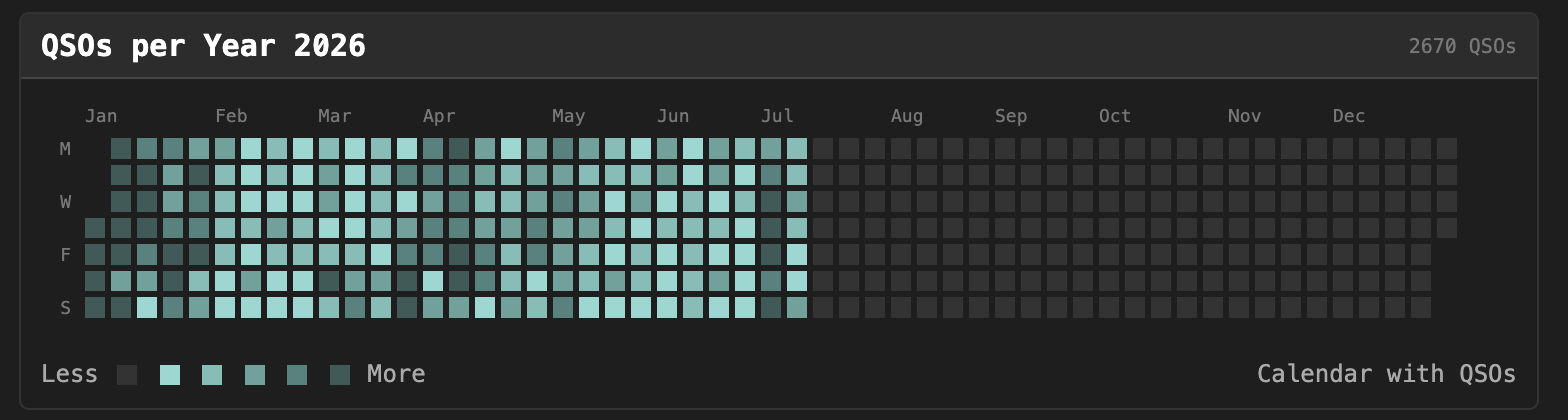The height and width of the screenshot is (420, 1568).
Task: Select the Monday January 5 calendar cell
Action: click(x=121, y=149)
